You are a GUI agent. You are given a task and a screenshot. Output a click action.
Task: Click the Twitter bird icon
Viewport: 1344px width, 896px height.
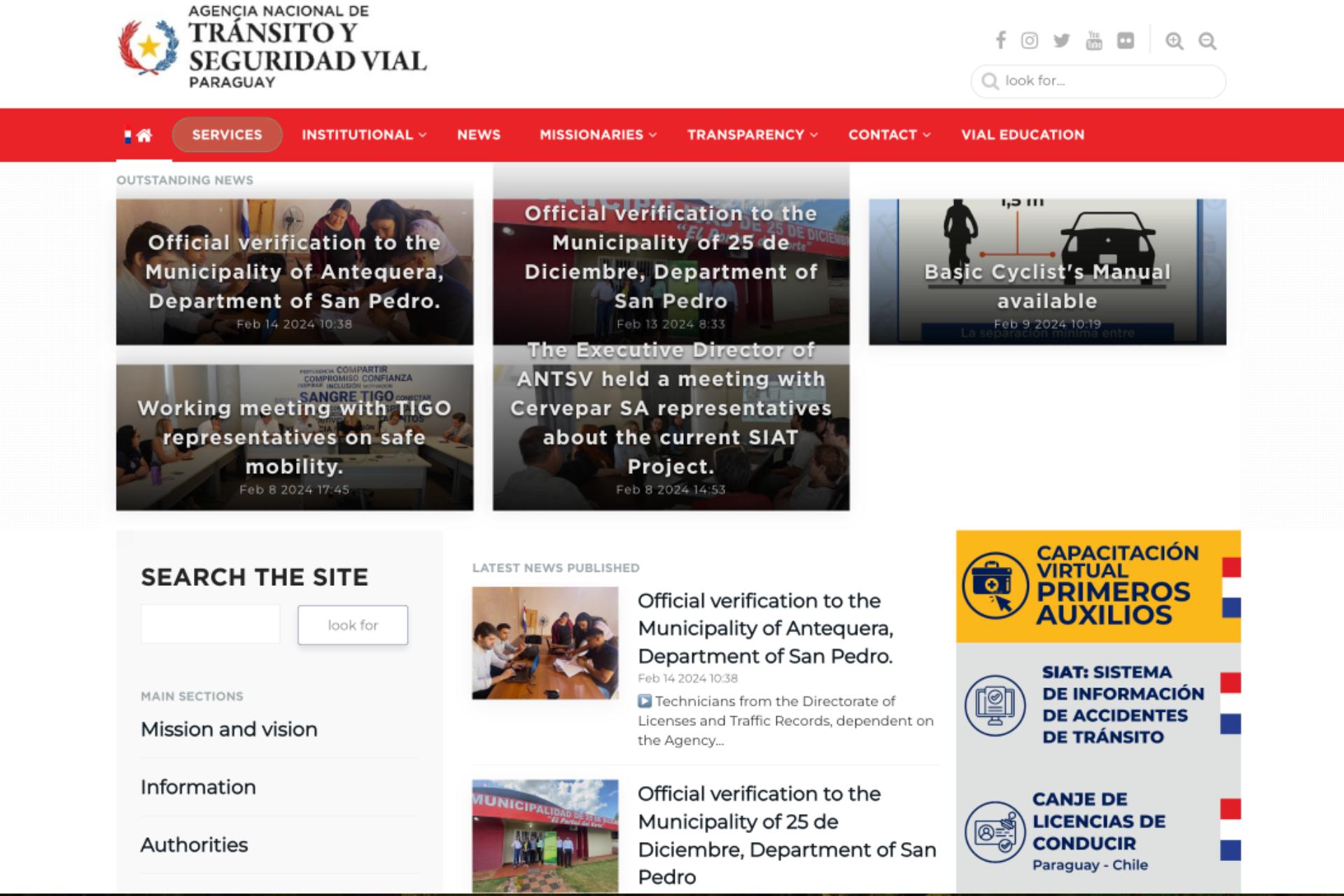point(1060,40)
